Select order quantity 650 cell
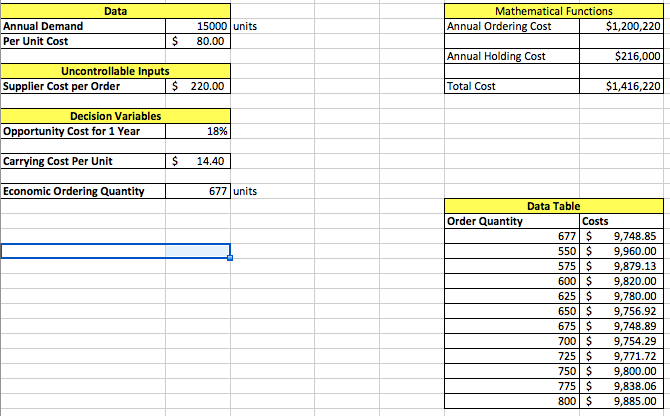 pyautogui.click(x=512, y=311)
